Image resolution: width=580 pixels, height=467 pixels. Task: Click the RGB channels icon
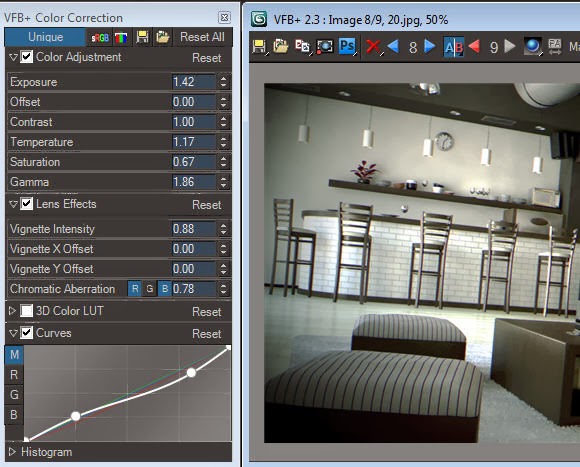[x=121, y=37]
